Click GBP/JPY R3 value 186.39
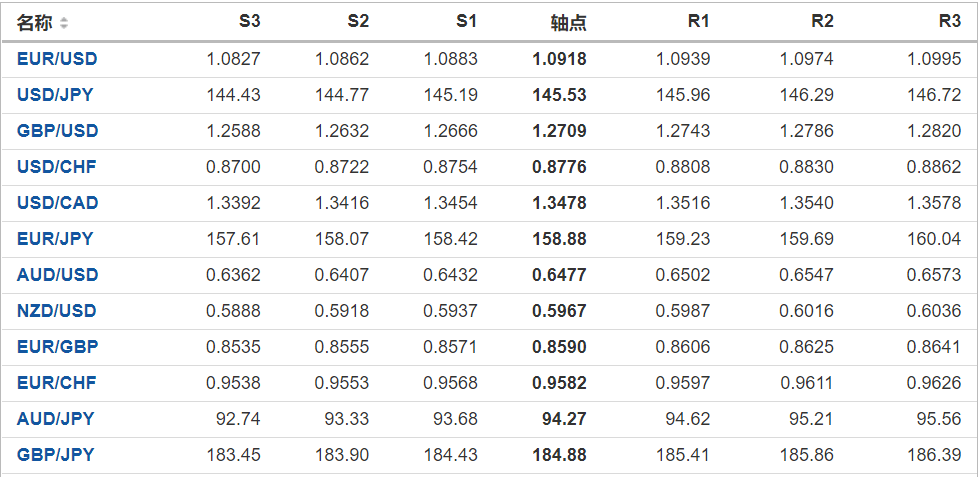 (x=935, y=455)
